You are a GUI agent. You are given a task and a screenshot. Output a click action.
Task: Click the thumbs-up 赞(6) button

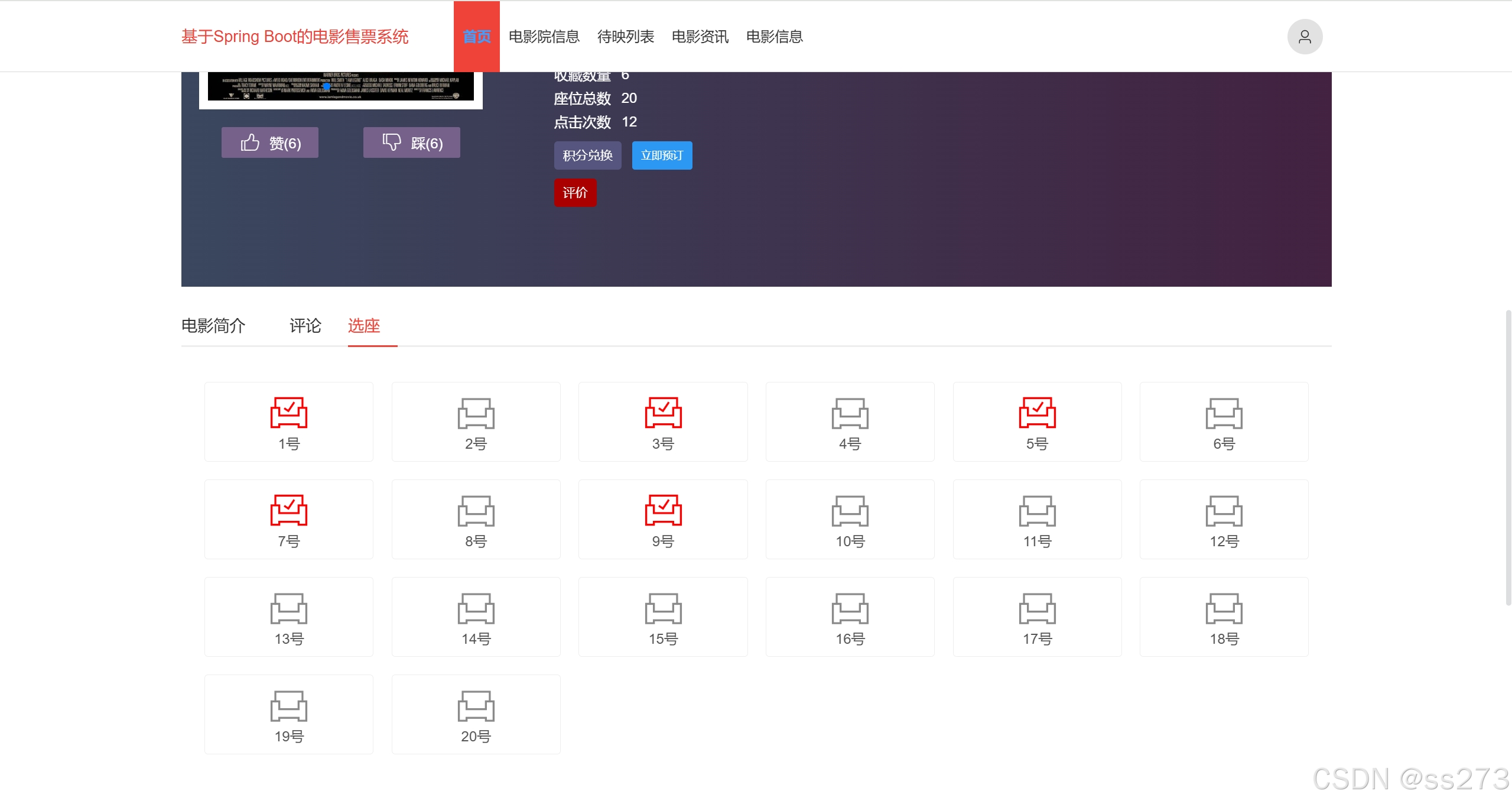pos(270,142)
